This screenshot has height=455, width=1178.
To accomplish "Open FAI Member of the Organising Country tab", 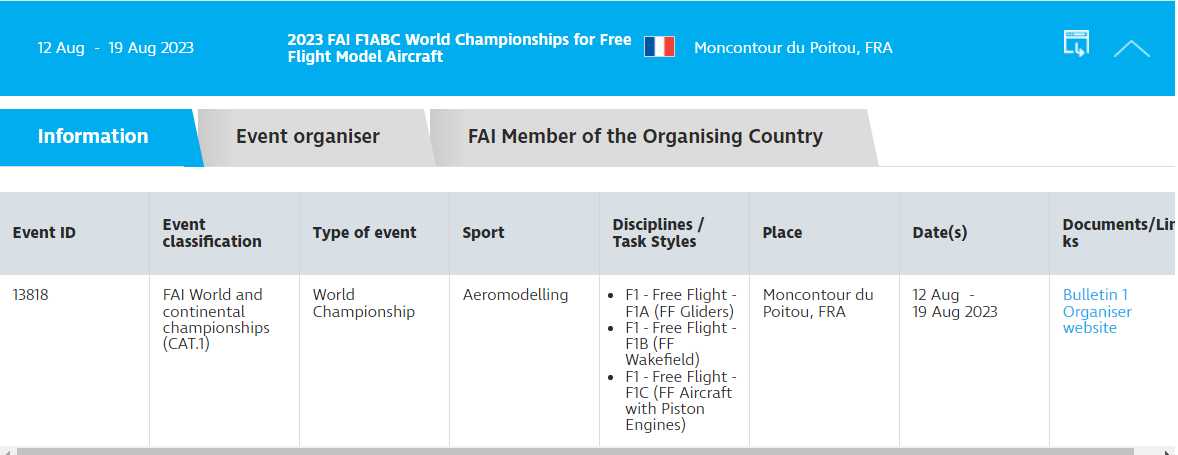I will point(645,137).
